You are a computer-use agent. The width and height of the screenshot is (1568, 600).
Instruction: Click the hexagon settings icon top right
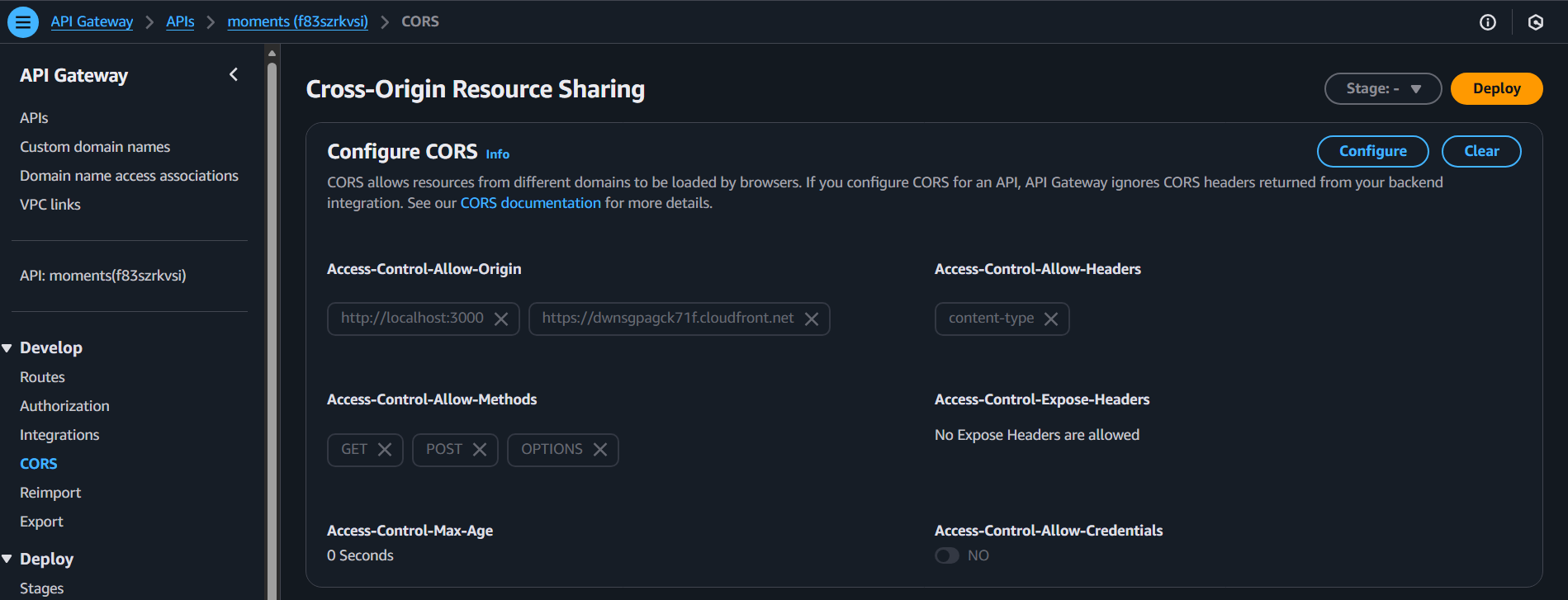pyautogui.click(x=1535, y=22)
